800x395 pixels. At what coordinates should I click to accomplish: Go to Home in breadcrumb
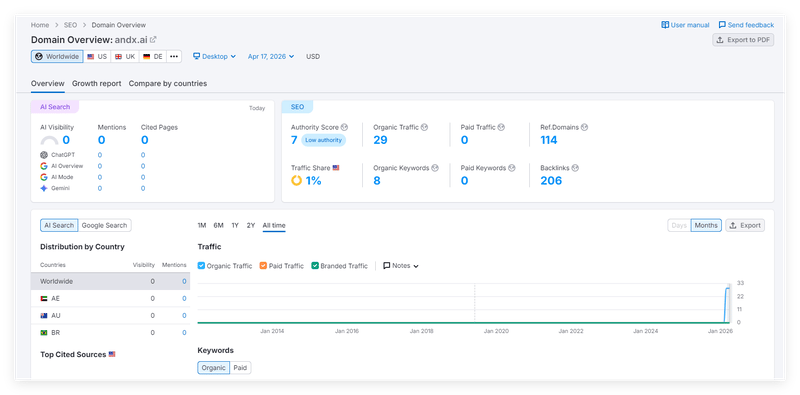40,25
